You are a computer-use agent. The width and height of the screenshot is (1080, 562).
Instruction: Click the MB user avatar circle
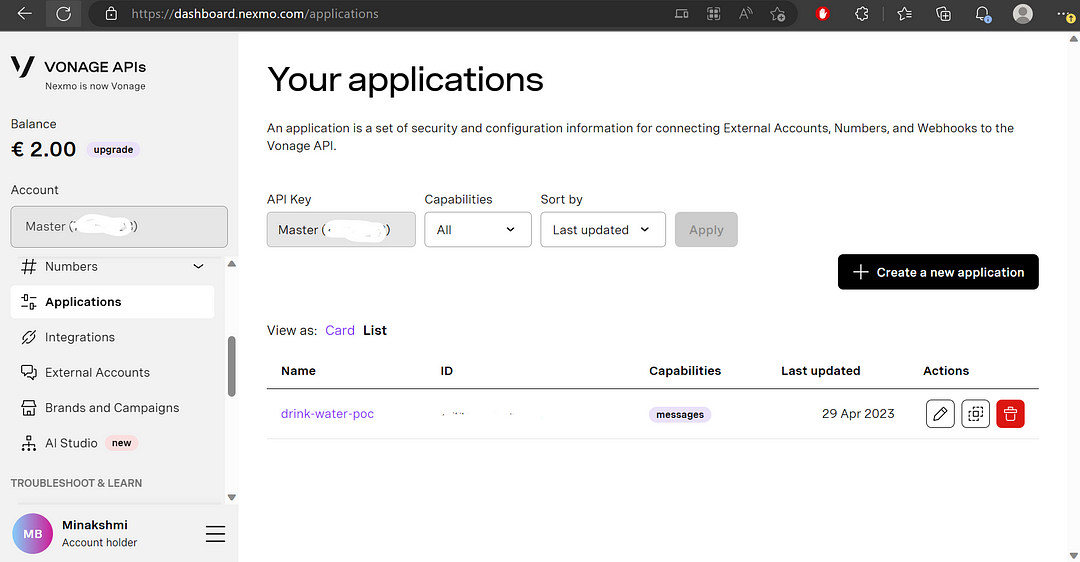[x=32, y=534]
